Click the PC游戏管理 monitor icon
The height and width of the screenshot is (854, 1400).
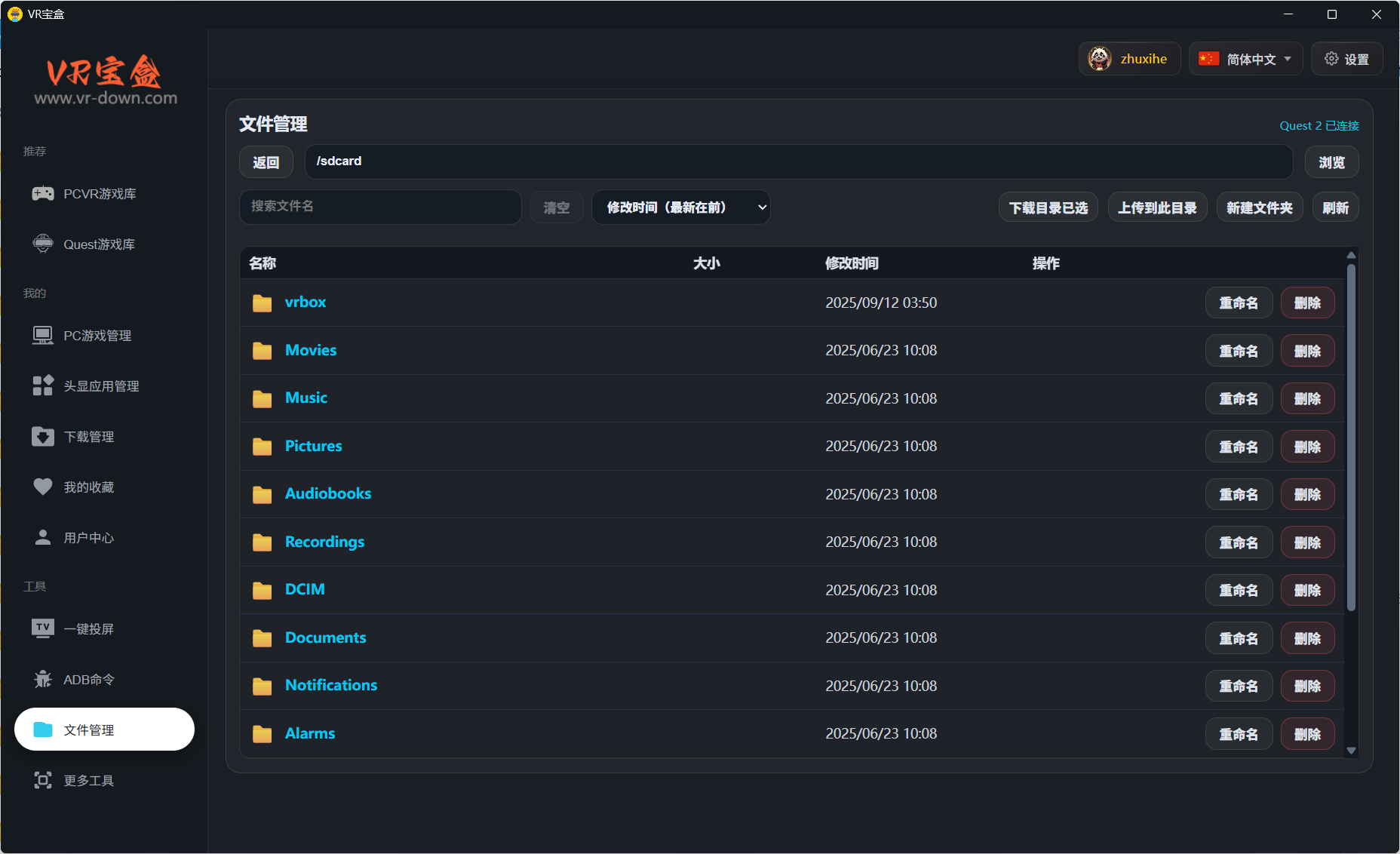pos(43,335)
